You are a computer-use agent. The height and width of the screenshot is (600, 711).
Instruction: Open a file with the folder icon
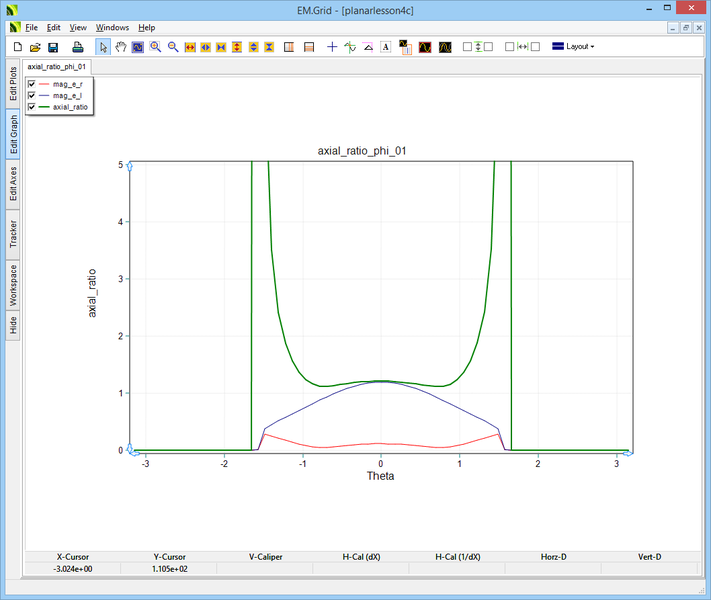coord(35,47)
